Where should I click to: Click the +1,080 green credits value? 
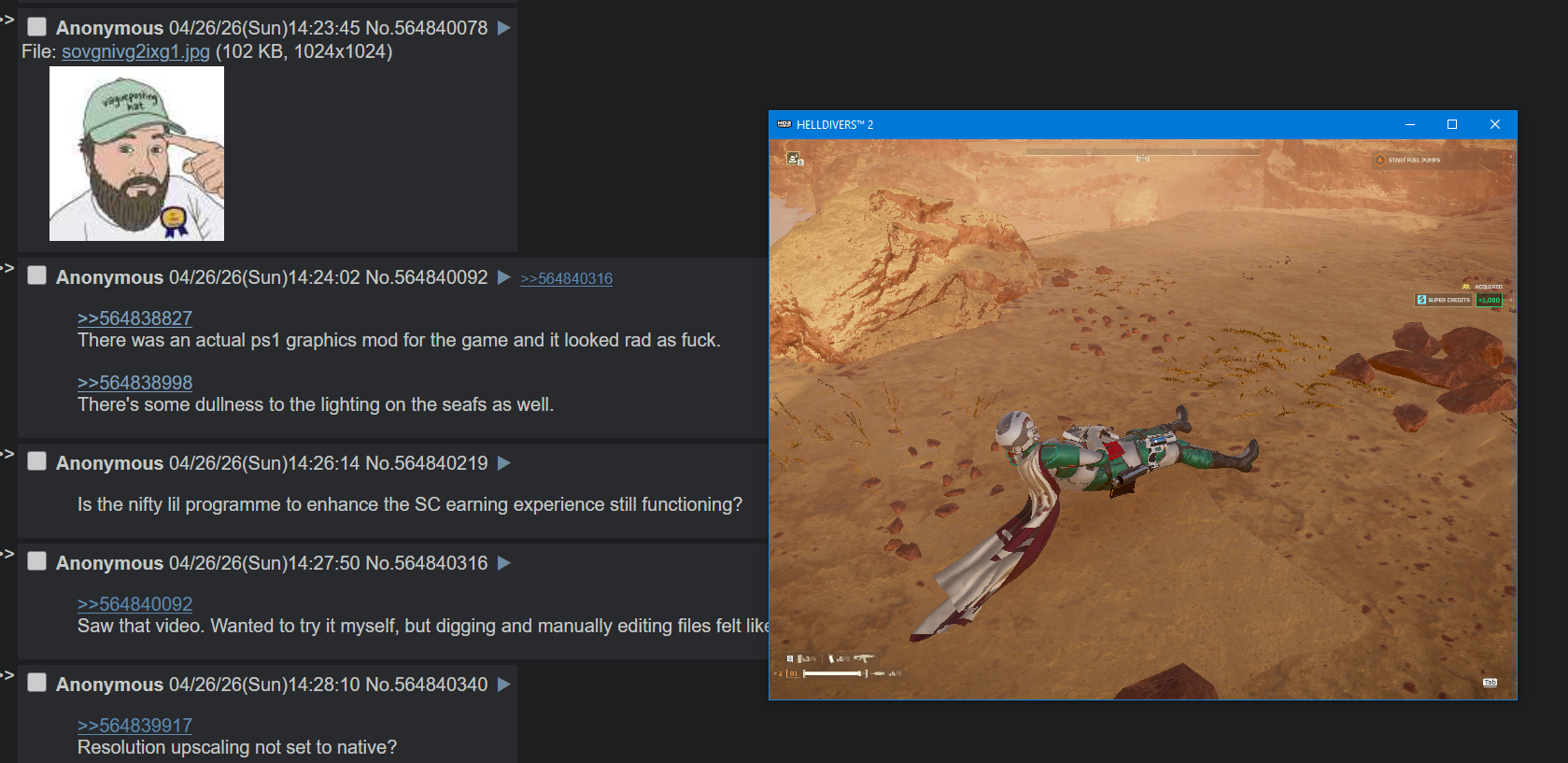coord(1489,300)
